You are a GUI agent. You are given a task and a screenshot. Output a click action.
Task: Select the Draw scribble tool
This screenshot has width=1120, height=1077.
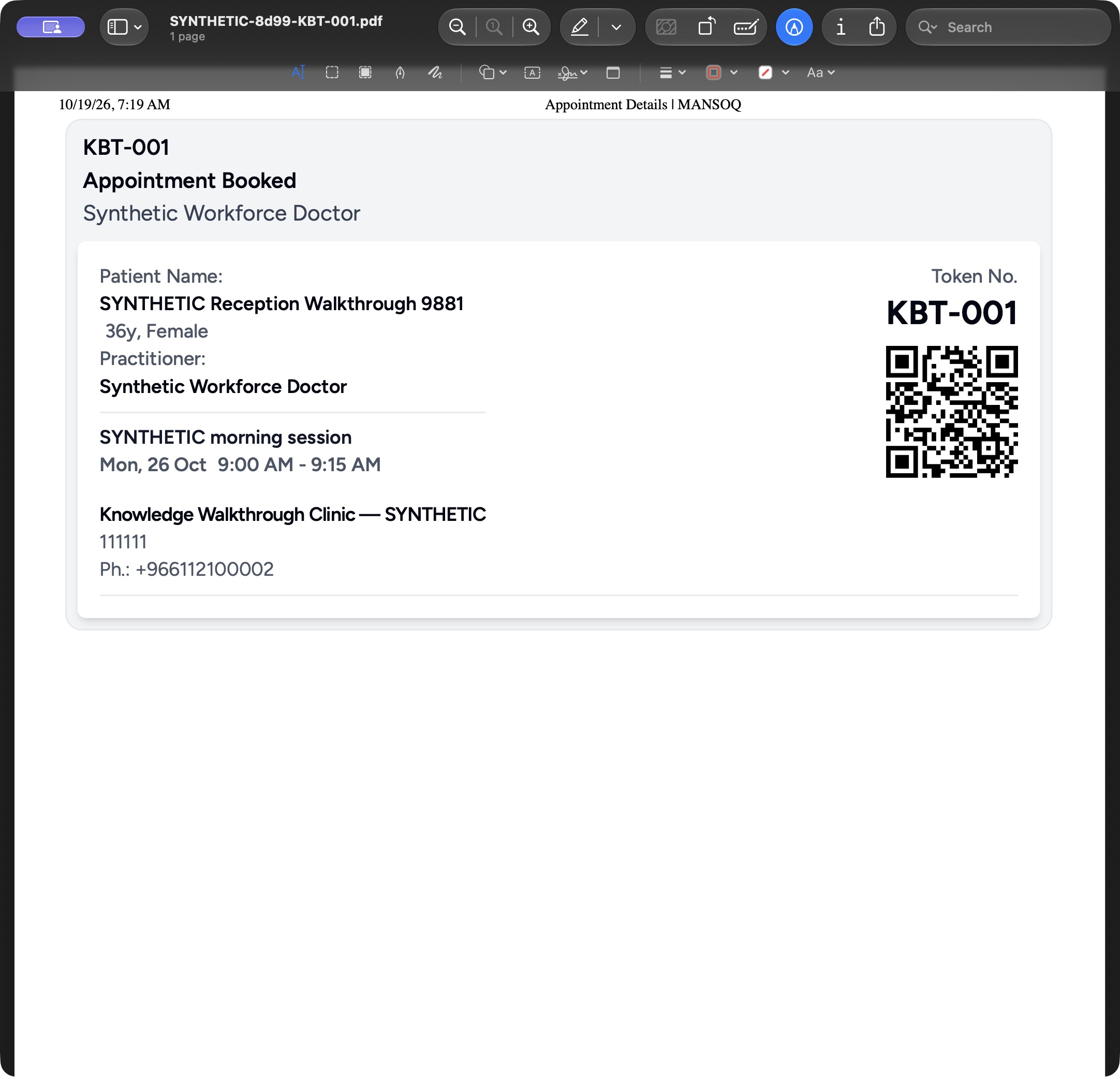coord(435,72)
